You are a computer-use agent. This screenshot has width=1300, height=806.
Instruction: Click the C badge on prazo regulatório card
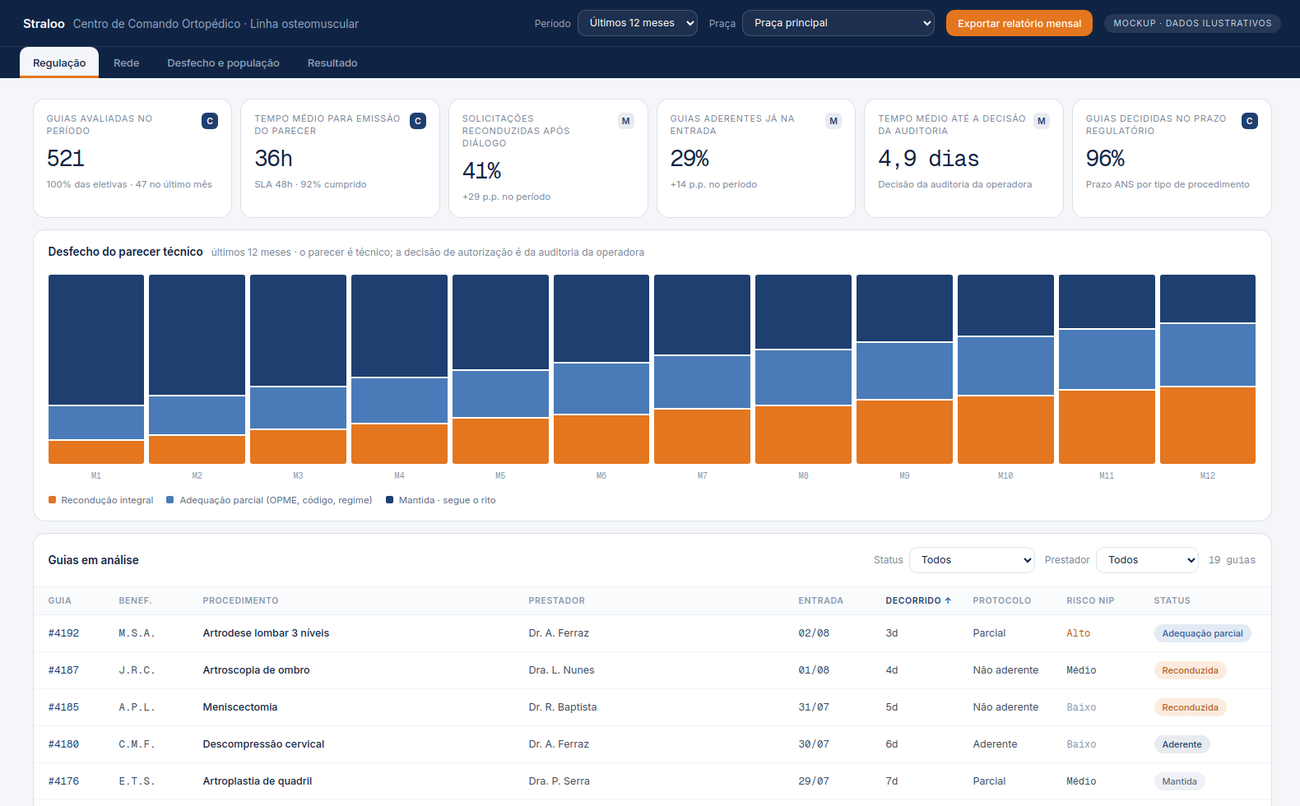(1250, 121)
